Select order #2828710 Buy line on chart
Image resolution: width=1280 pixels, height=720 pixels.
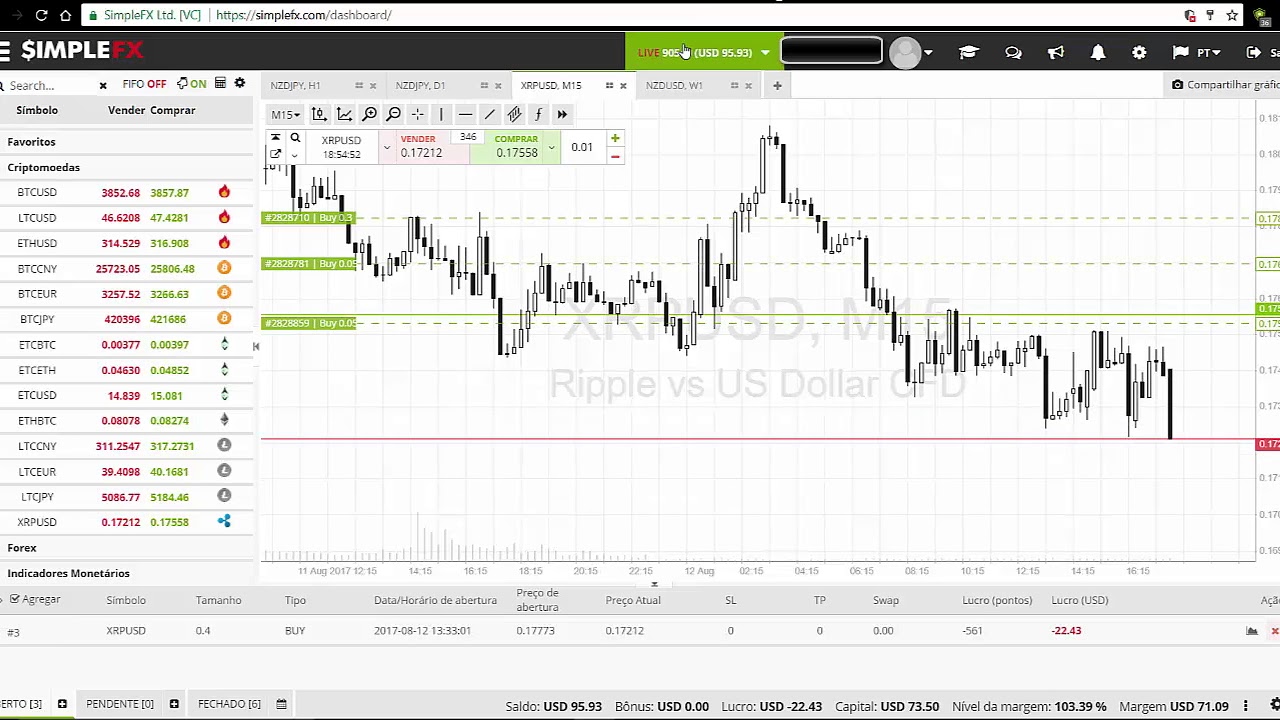(x=309, y=218)
